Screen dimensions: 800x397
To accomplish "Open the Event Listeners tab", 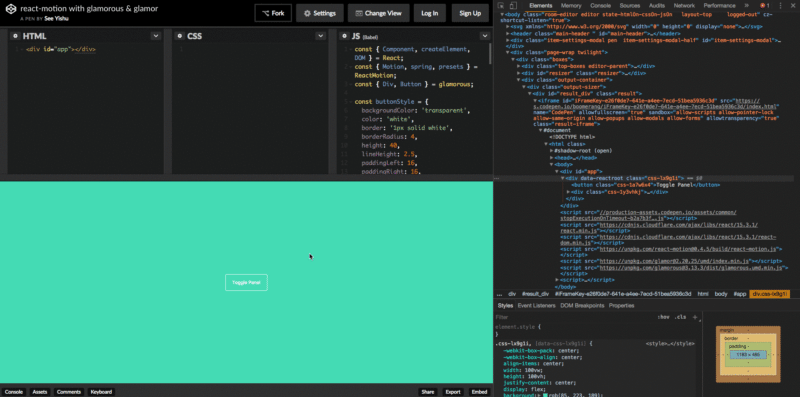I will [536, 306].
